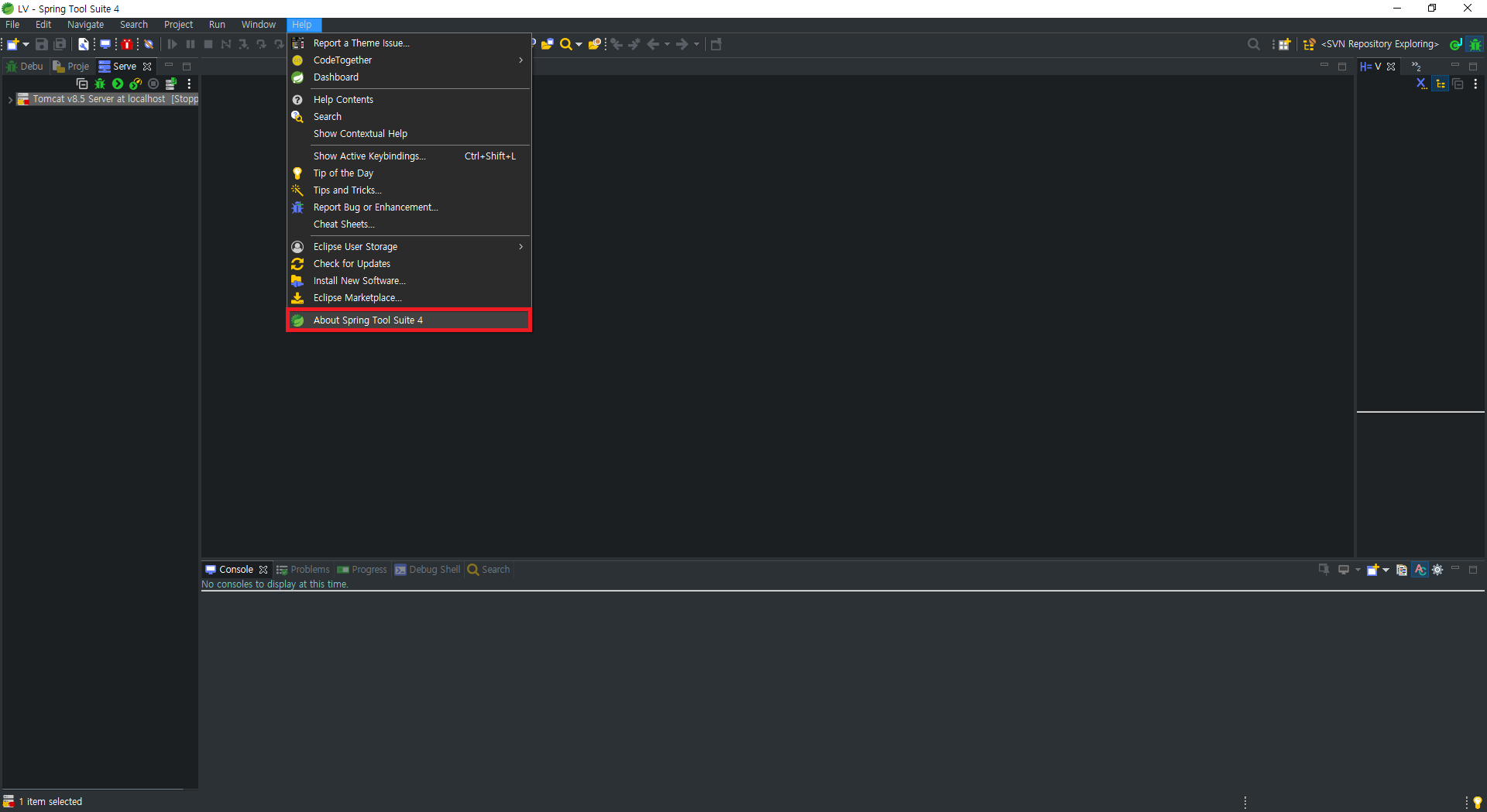Open the New wizard dropdown arrow
Screen dimensions: 1487x812
pos(26,44)
